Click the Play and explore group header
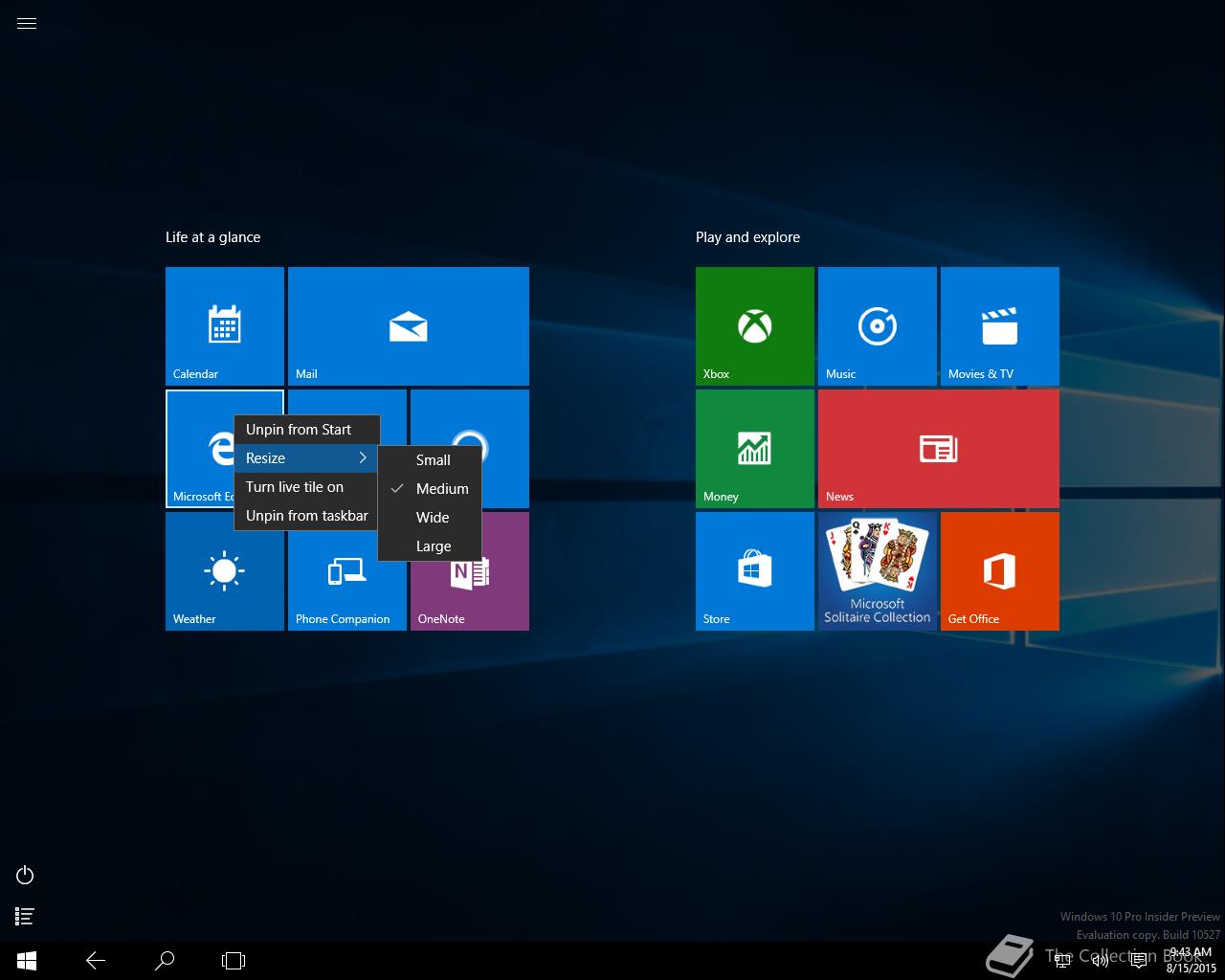1225x980 pixels. 747,237
